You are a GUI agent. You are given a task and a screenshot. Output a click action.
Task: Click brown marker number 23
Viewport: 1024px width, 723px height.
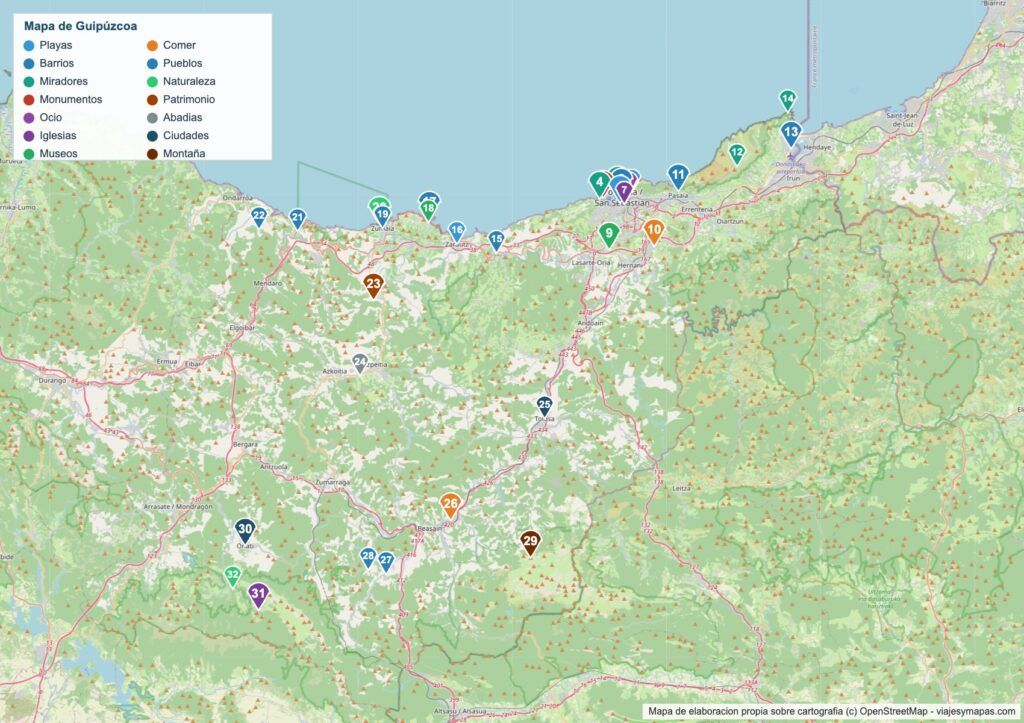point(374,285)
